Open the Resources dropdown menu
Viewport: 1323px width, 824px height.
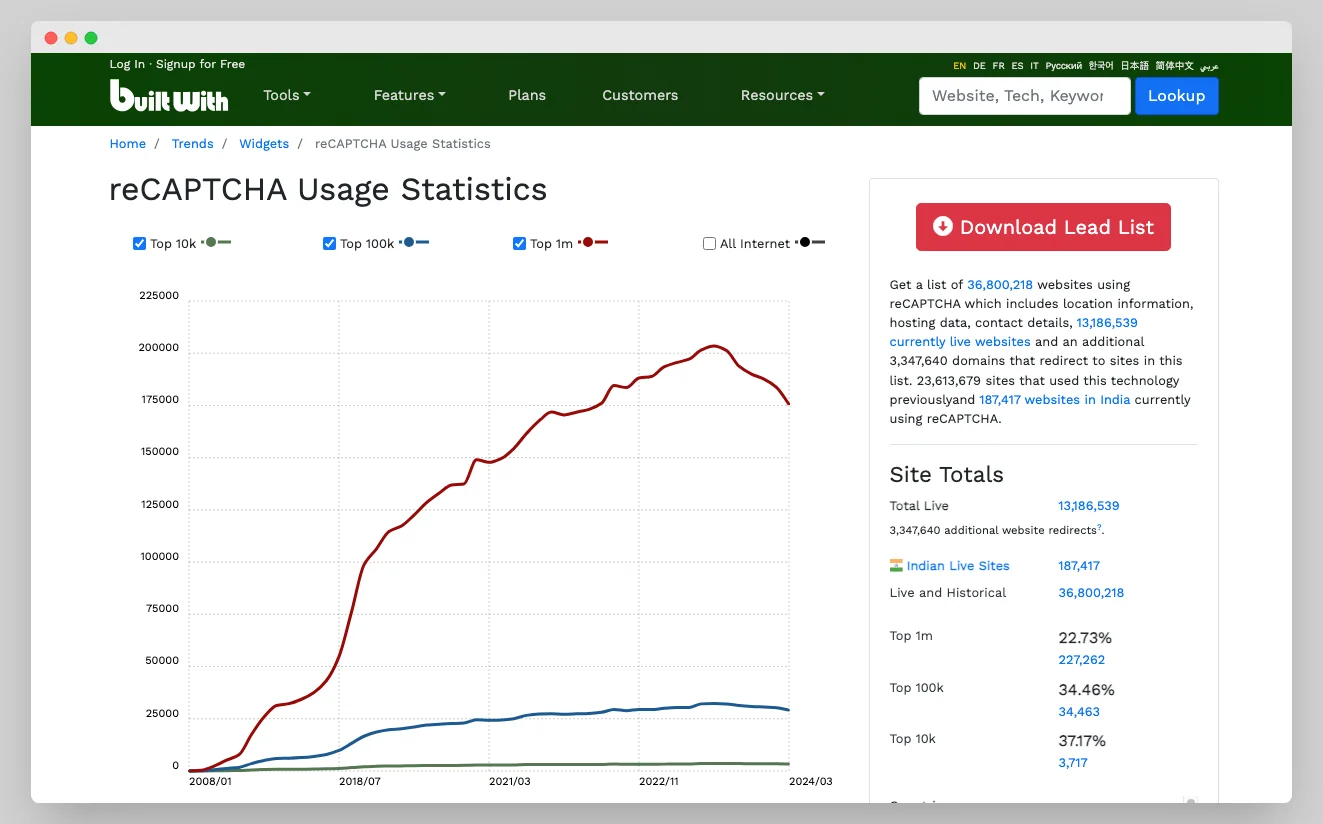[x=782, y=95]
